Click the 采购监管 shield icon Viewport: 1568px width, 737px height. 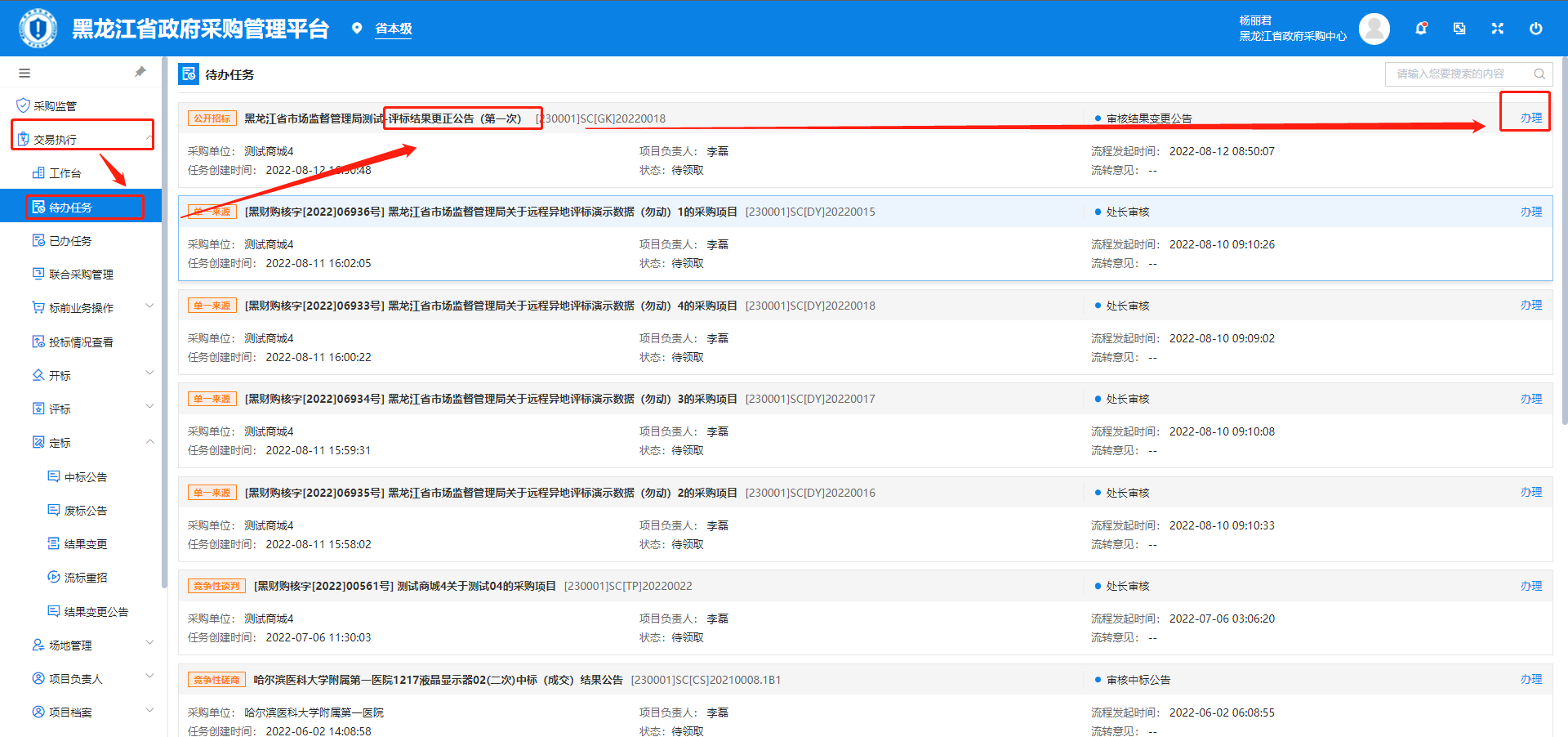coord(23,105)
